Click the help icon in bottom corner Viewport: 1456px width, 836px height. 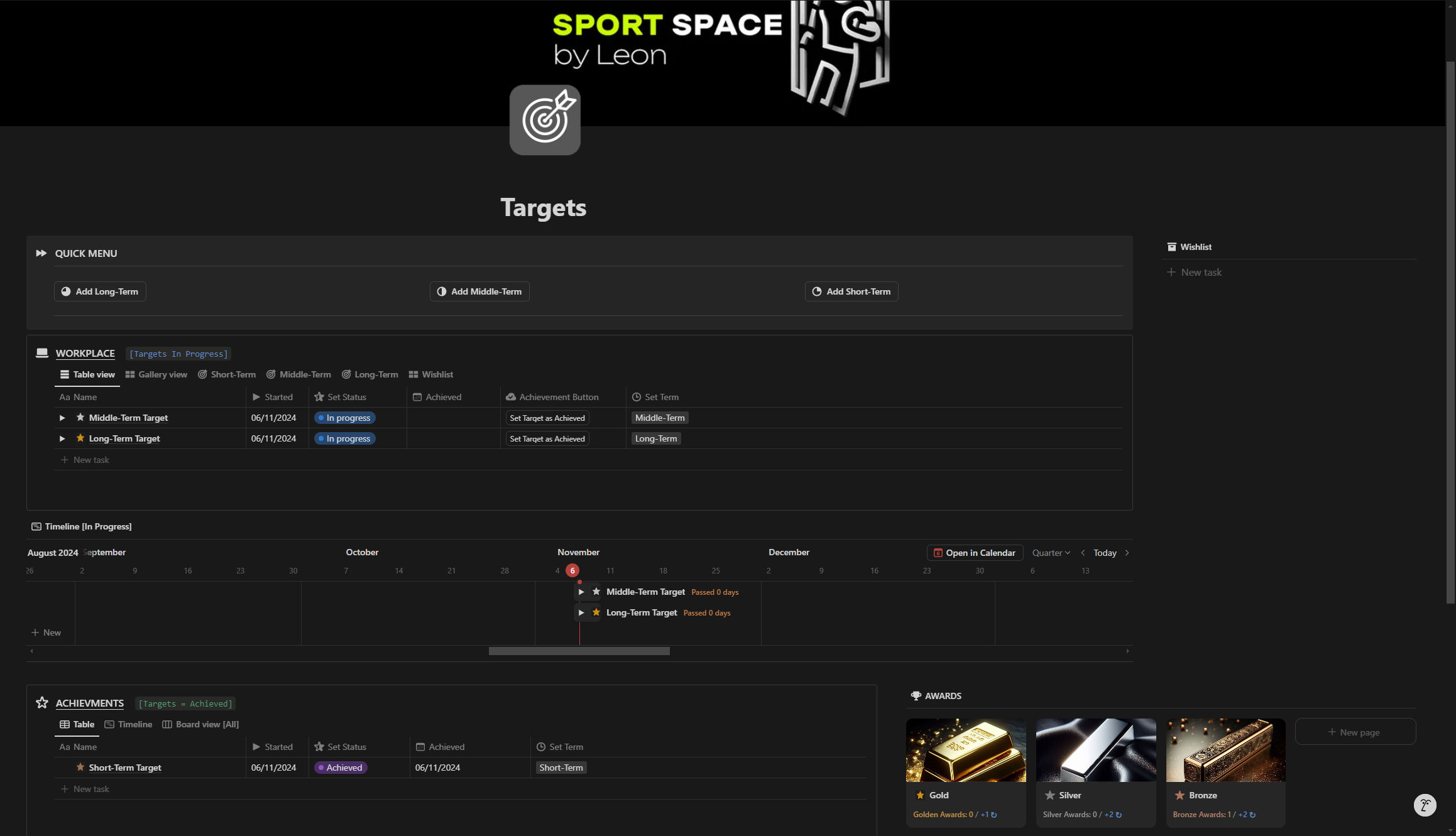pos(1425,805)
